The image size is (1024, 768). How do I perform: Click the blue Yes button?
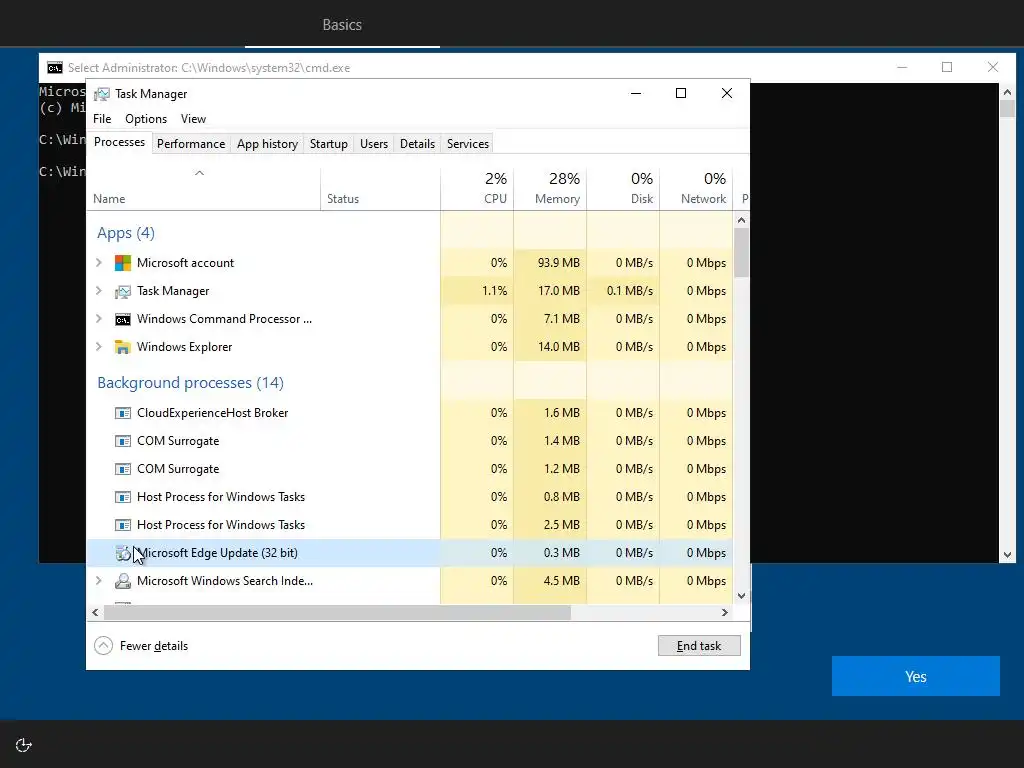click(x=916, y=677)
